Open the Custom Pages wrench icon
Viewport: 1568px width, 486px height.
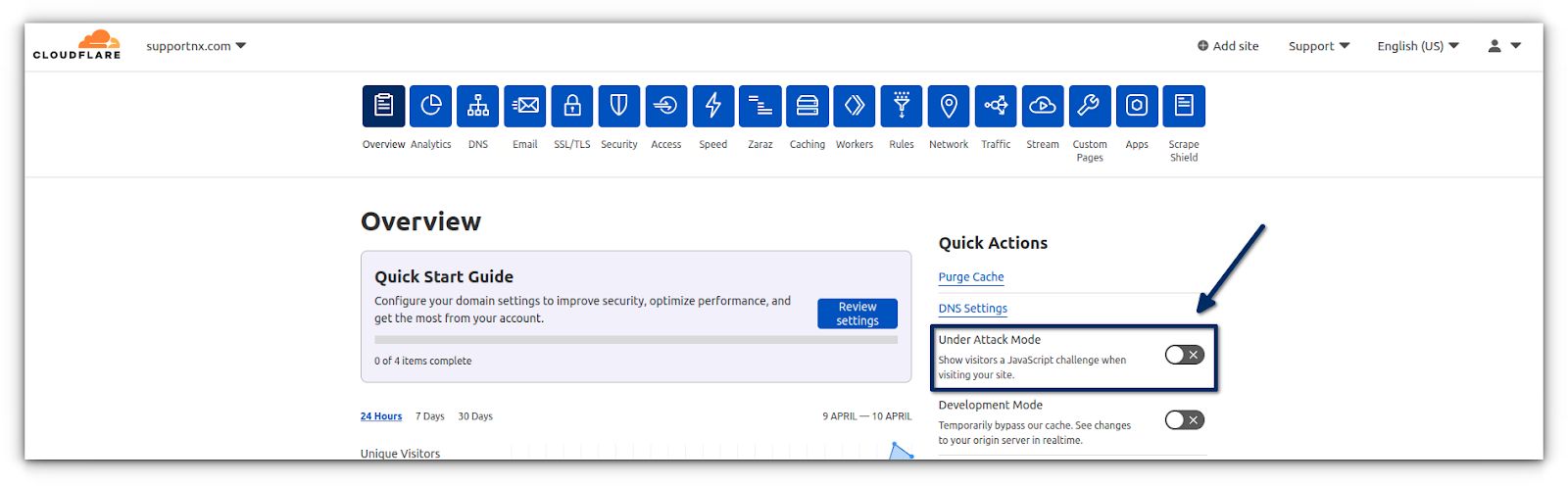[x=1090, y=106]
